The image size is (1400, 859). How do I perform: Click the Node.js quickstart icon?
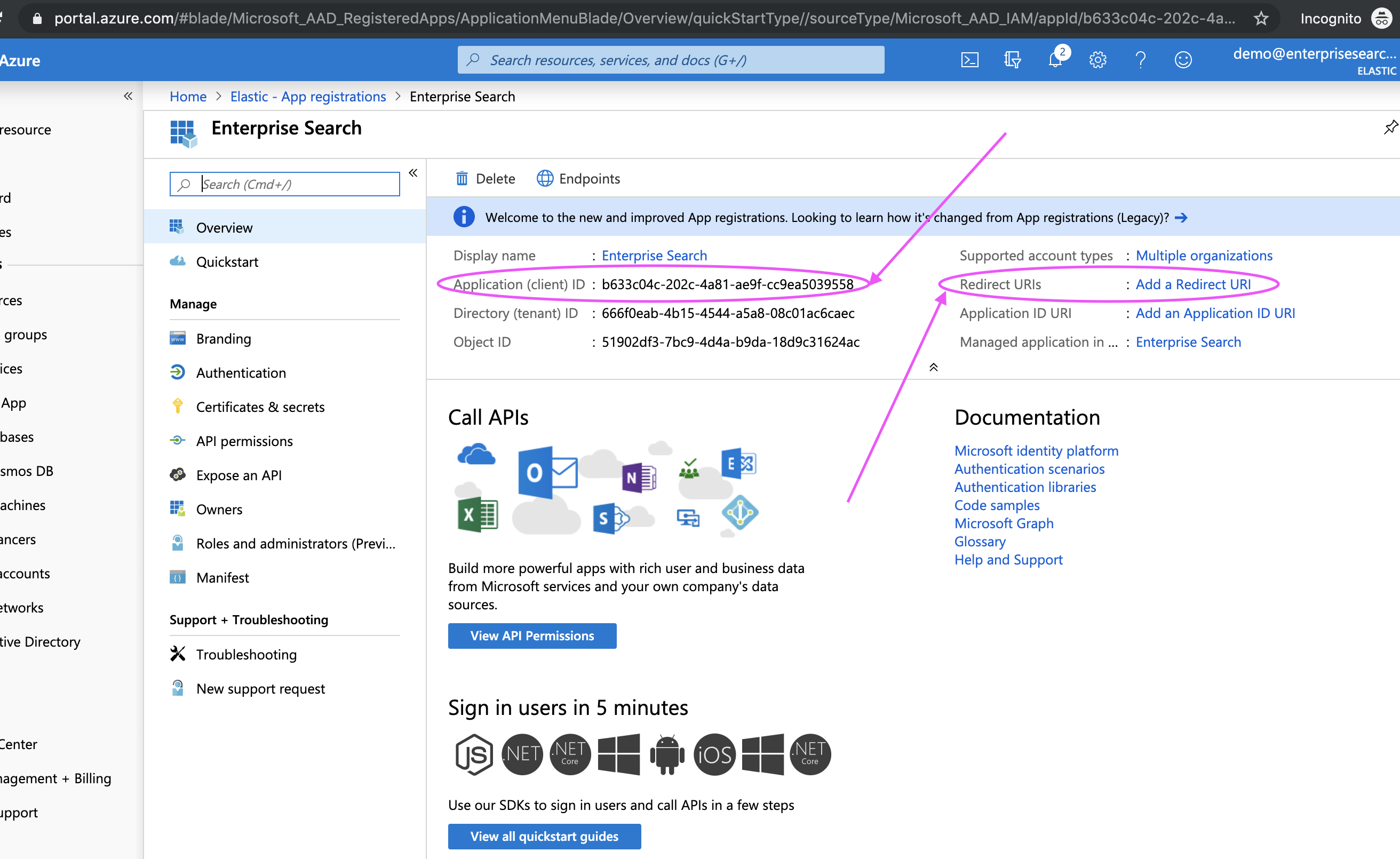pyautogui.click(x=474, y=754)
